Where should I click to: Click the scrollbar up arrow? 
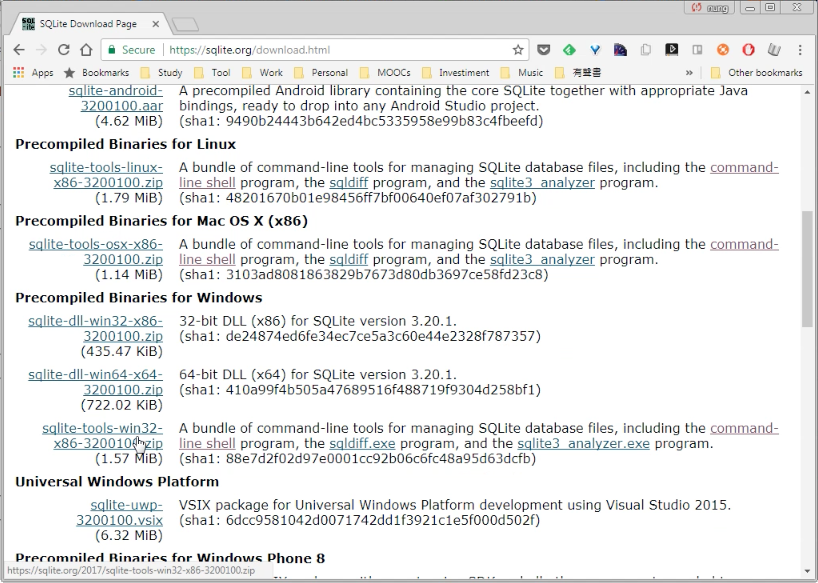[807, 92]
